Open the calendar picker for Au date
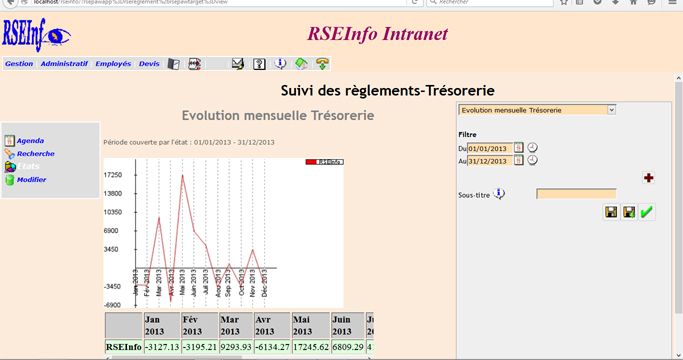Viewport: 683px width, 360px height. pyautogui.click(x=518, y=160)
